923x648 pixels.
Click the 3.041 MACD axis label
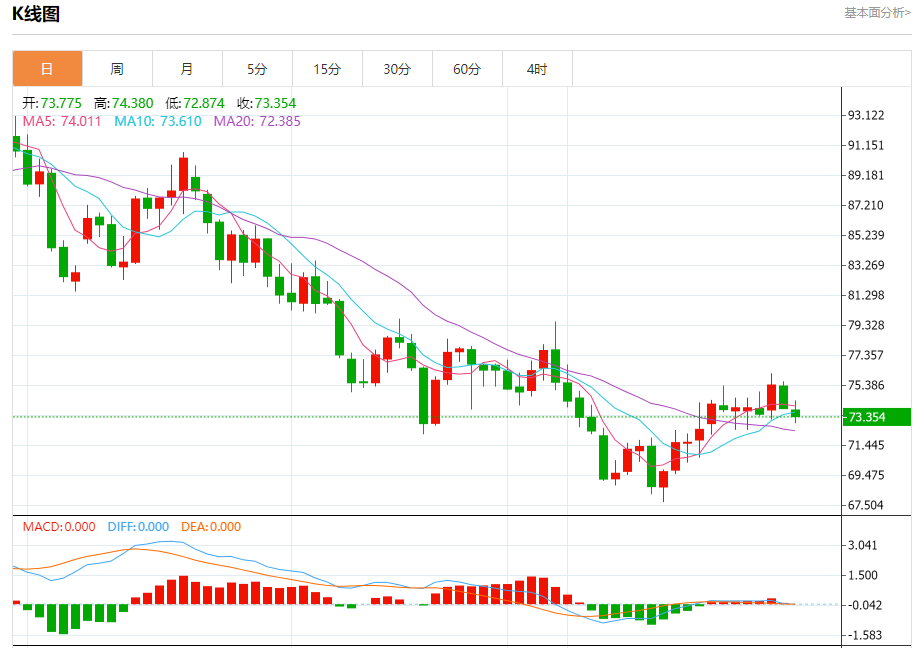click(862, 546)
